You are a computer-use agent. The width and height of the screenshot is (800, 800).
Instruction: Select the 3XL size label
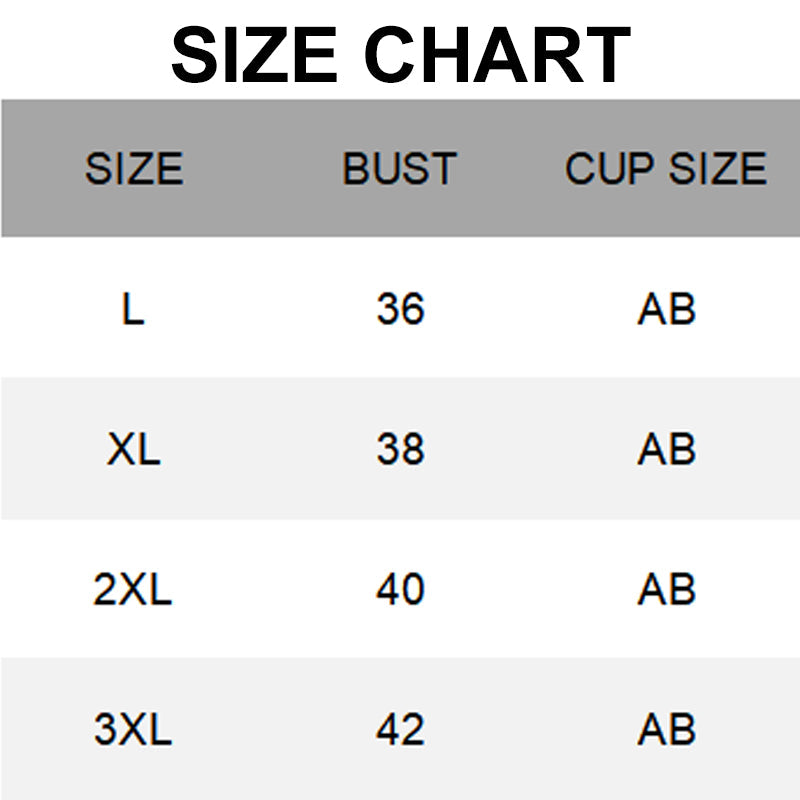click(133, 730)
